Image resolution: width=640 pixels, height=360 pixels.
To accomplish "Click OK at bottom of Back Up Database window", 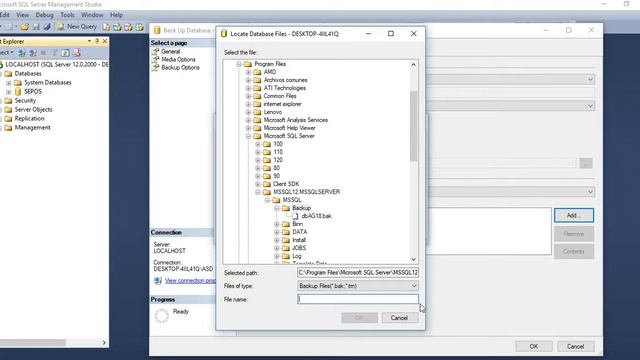I will coord(533,347).
